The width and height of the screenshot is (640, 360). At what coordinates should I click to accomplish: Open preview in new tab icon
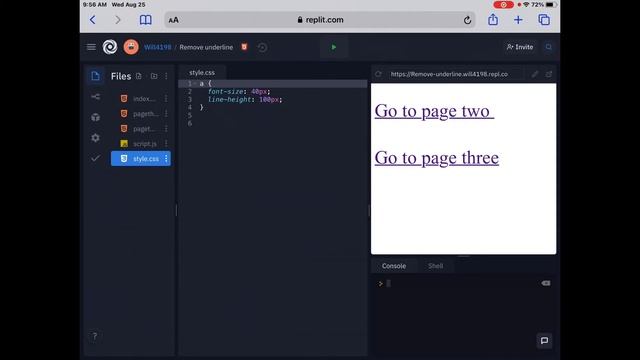(x=549, y=74)
